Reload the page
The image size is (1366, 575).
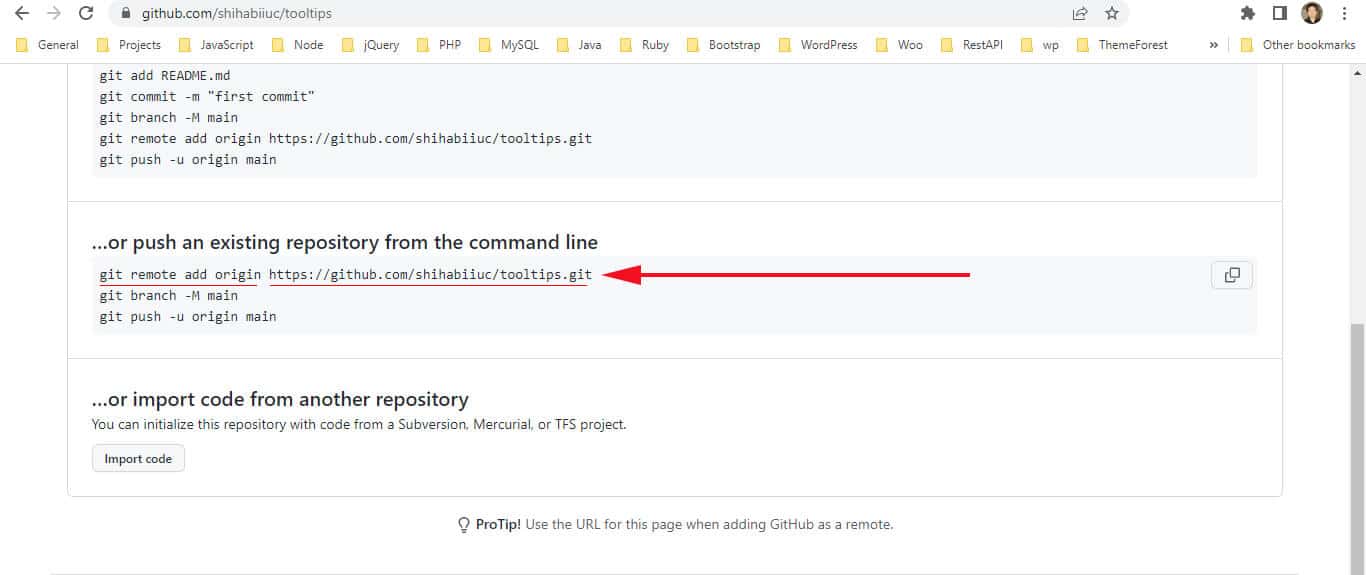(x=86, y=14)
